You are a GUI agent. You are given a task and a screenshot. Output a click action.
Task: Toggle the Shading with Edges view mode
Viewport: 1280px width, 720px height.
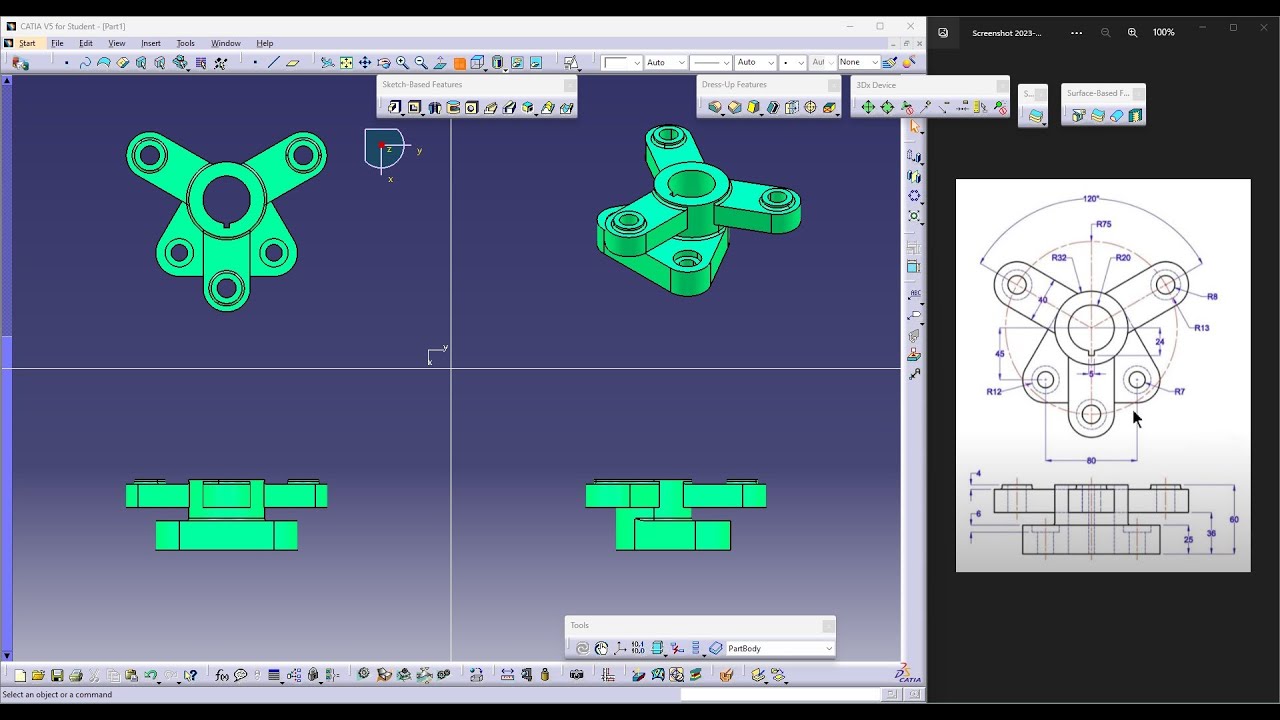[497, 62]
